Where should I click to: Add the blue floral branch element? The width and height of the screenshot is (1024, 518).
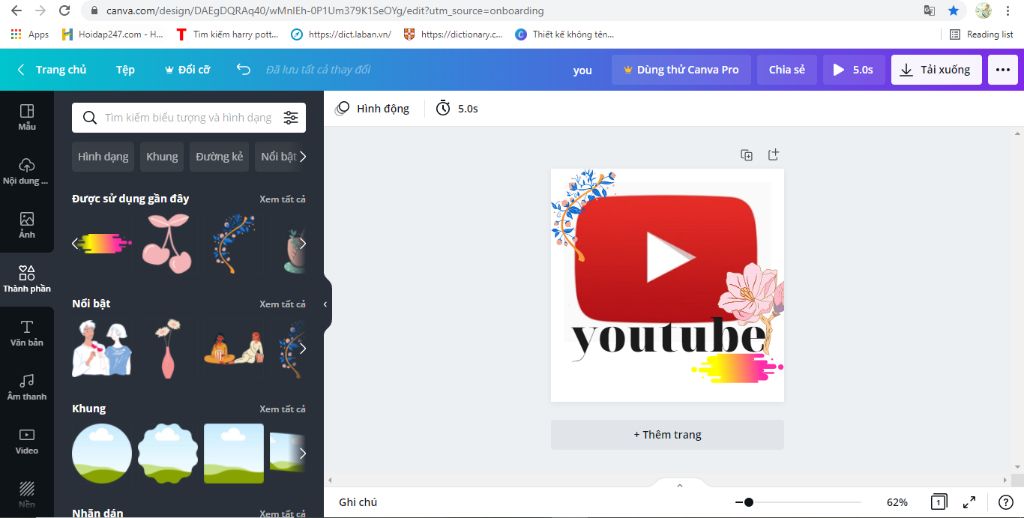tap(233, 244)
